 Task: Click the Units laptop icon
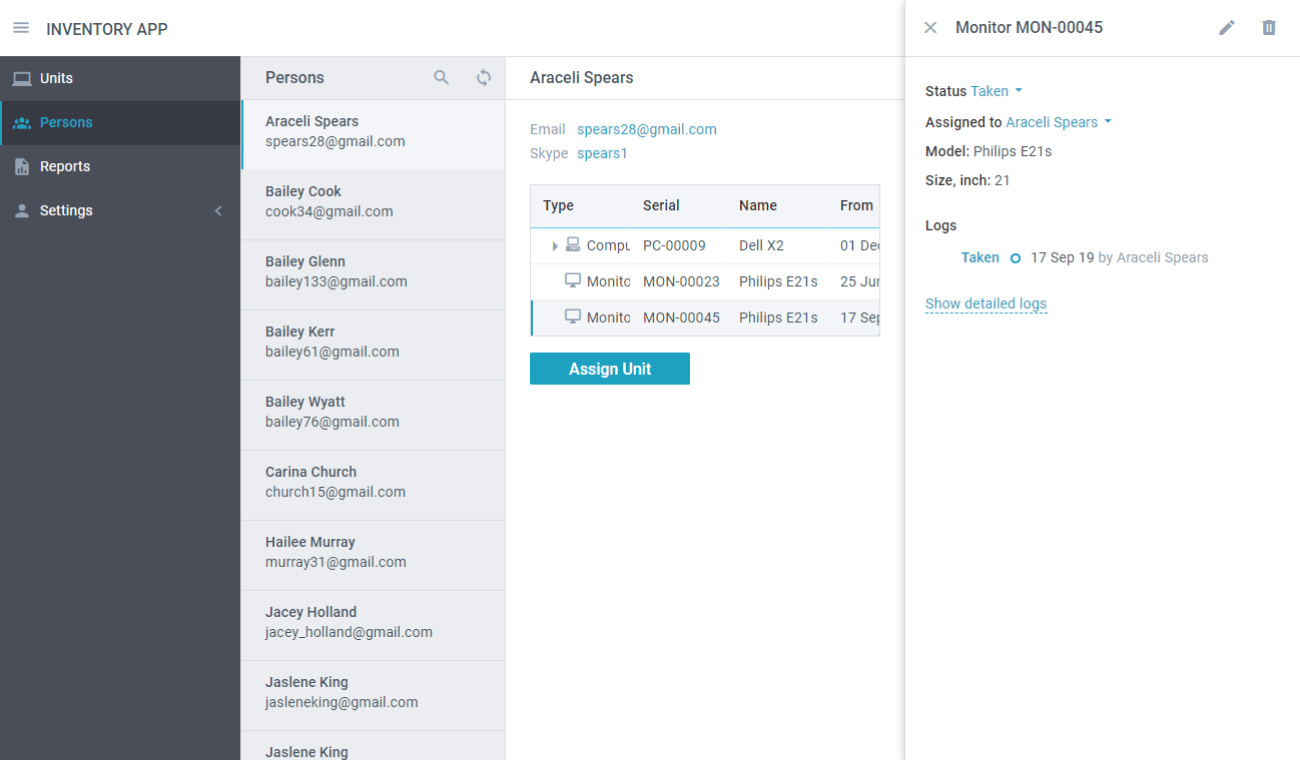pos(22,78)
